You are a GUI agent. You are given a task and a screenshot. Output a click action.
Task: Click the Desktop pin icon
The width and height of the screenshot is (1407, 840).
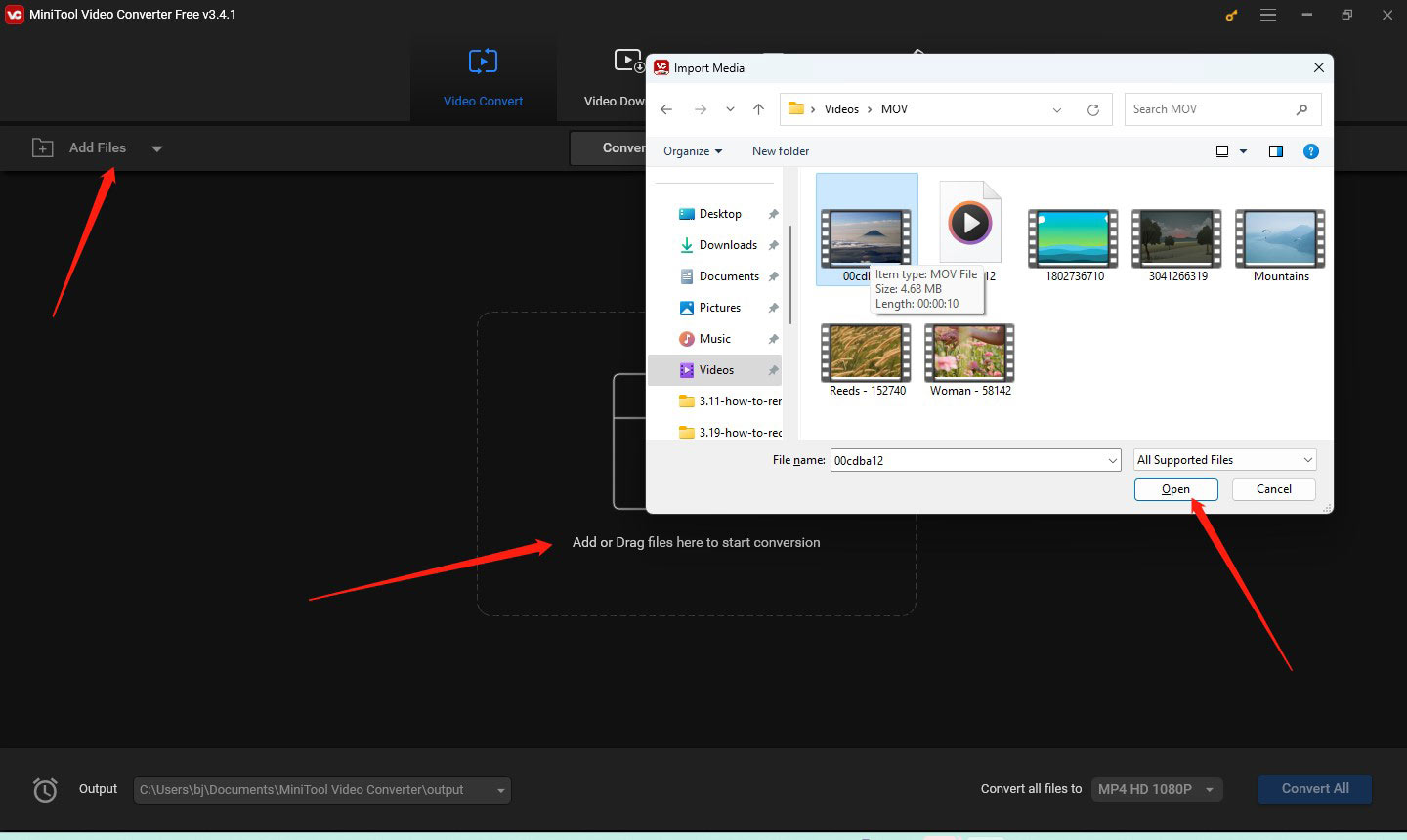coord(773,214)
